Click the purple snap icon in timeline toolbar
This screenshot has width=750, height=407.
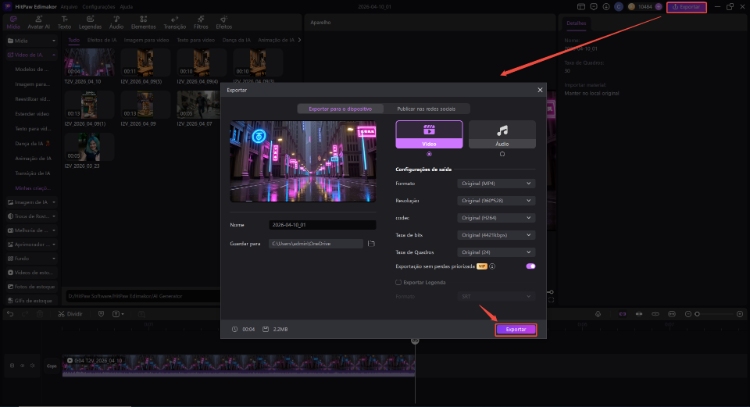point(622,314)
